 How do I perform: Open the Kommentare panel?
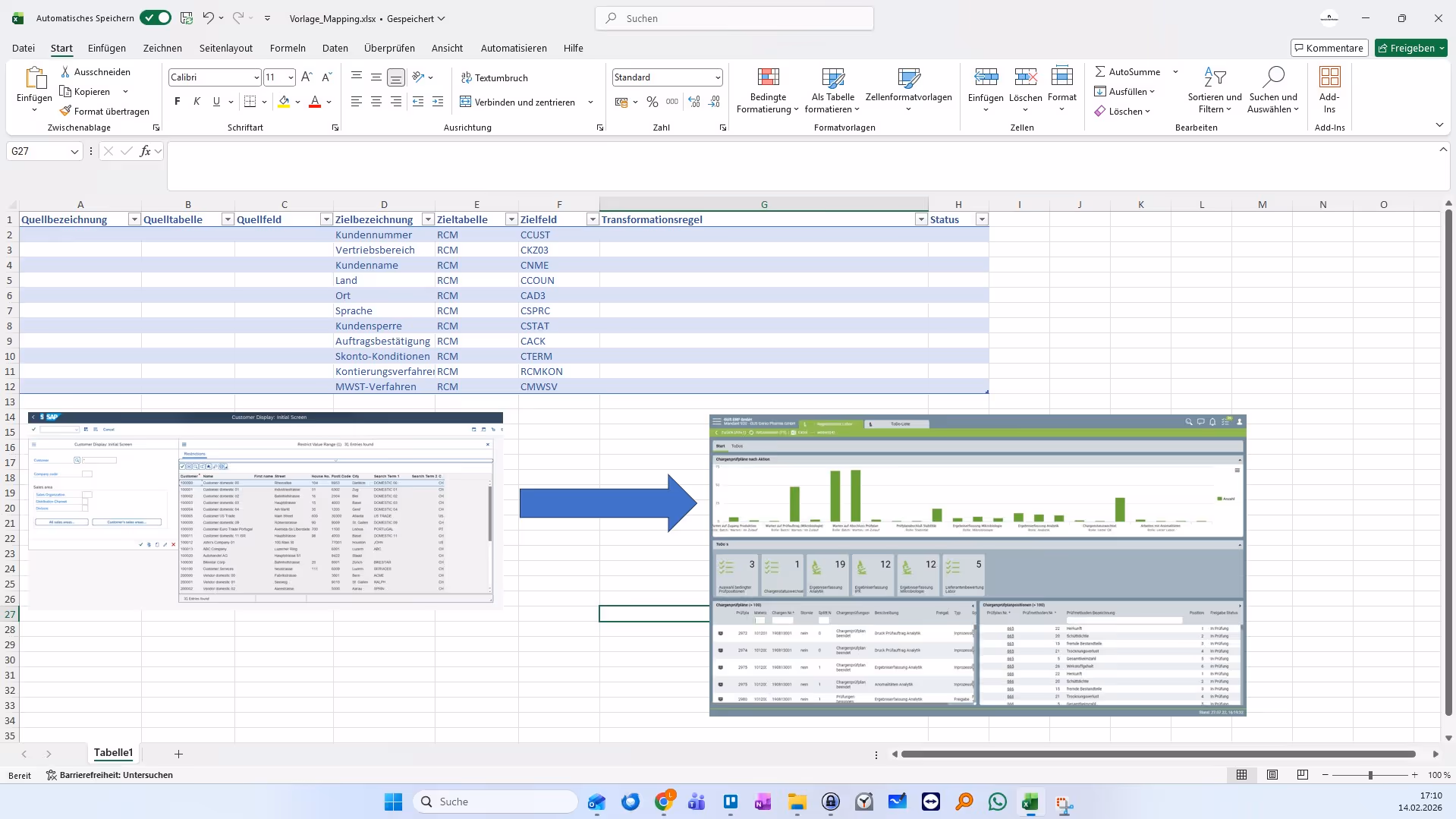1329,47
